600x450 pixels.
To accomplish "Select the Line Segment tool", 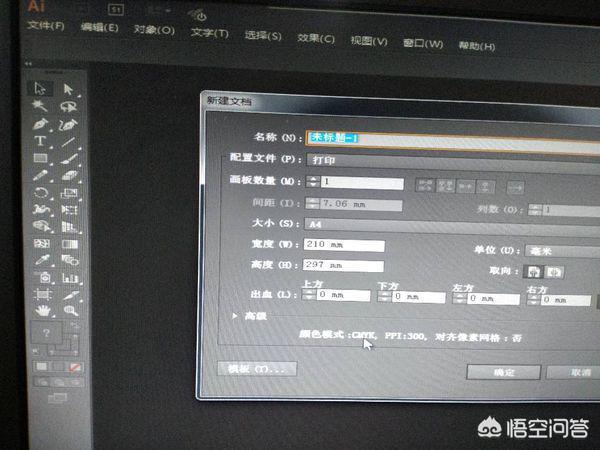I will click(x=69, y=142).
